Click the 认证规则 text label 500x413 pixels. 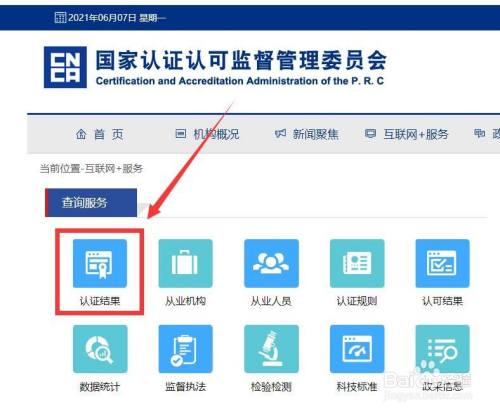pyautogui.click(x=357, y=301)
